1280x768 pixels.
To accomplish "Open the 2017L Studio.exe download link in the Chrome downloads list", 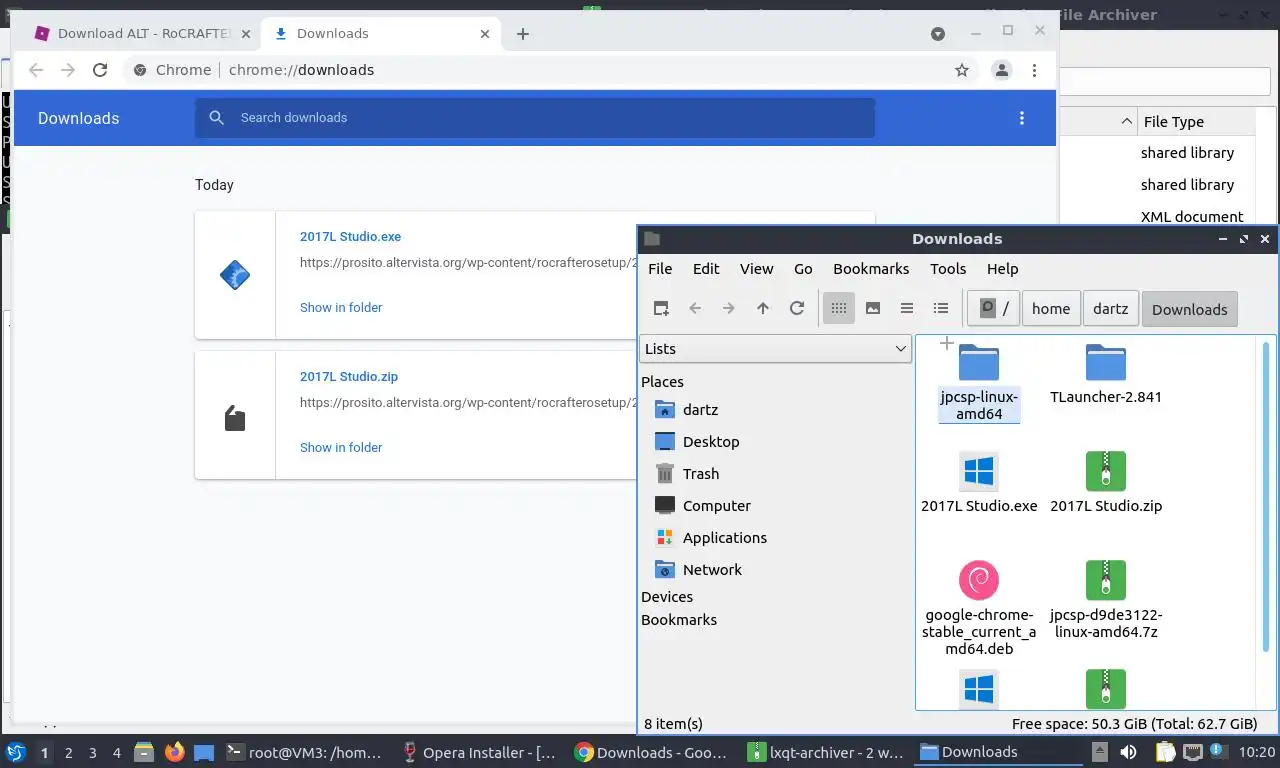I will tap(350, 237).
